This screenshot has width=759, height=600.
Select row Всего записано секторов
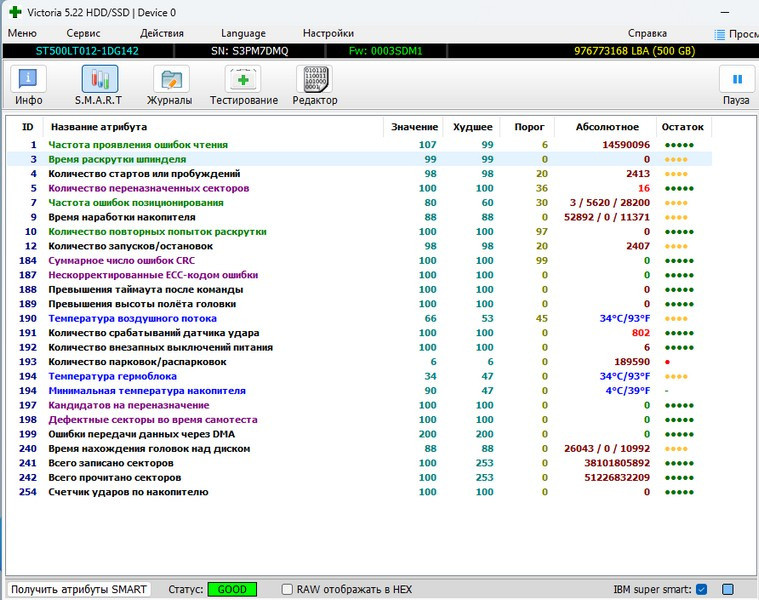pos(359,463)
